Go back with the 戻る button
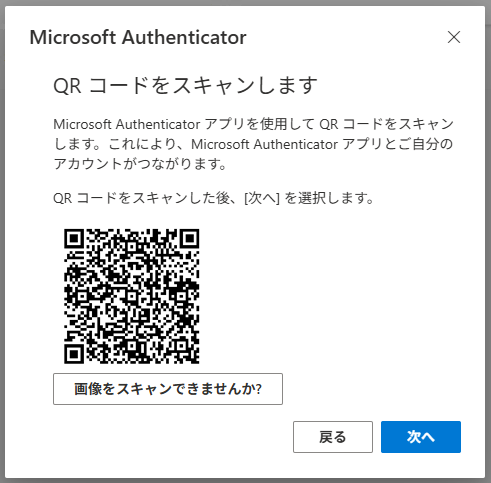 click(333, 437)
